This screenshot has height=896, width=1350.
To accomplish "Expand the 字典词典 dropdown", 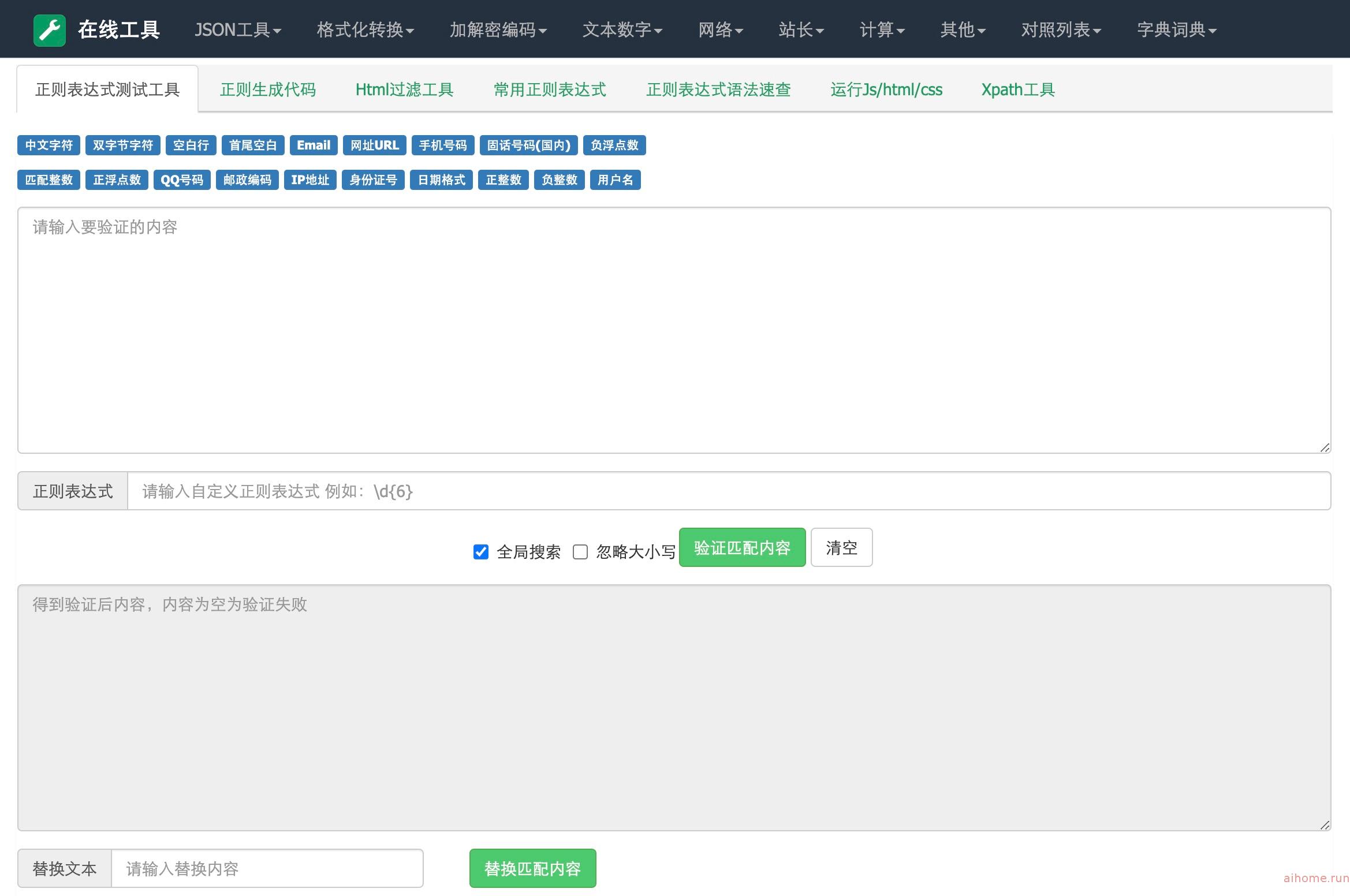I will (x=1177, y=29).
